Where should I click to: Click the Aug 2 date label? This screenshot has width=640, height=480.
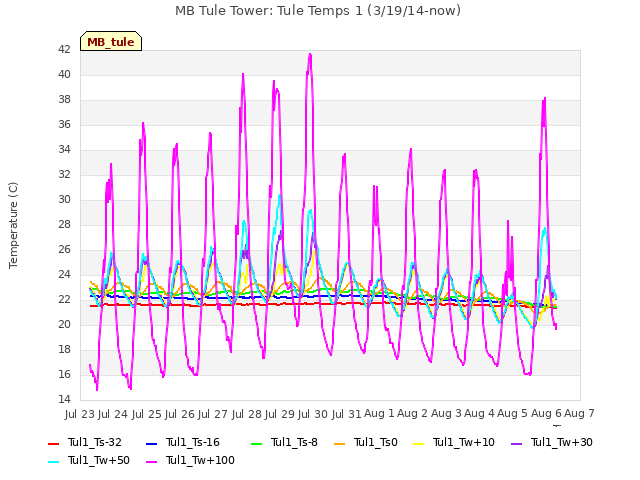(412, 414)
